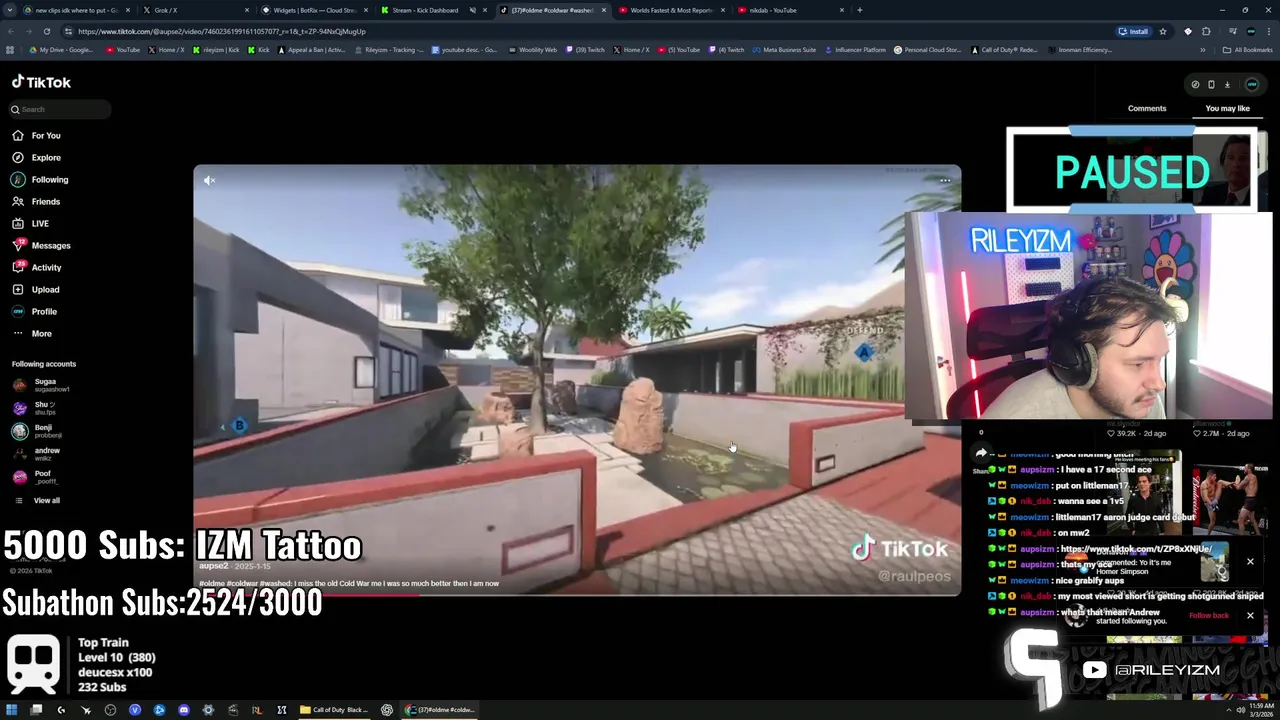Bookmark this page with star icon
Image resolution: width=1280 pixels, height=720 pixels.
coord(1163,31)
